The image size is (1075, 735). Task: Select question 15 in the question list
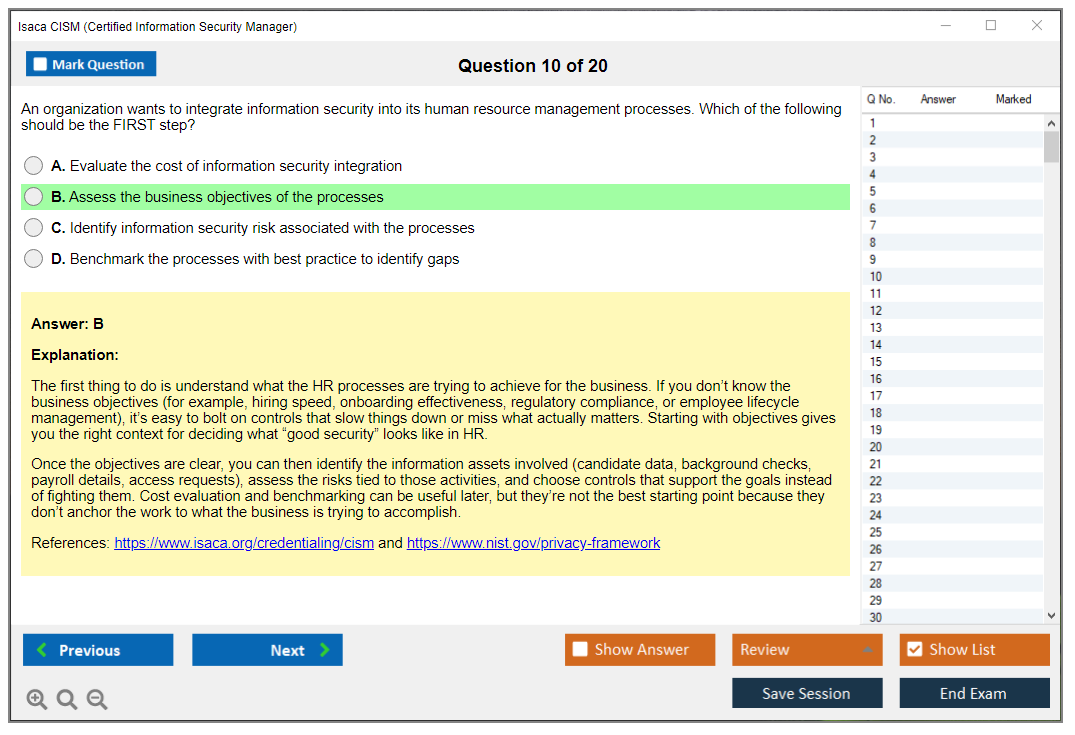tap(950, 361)
